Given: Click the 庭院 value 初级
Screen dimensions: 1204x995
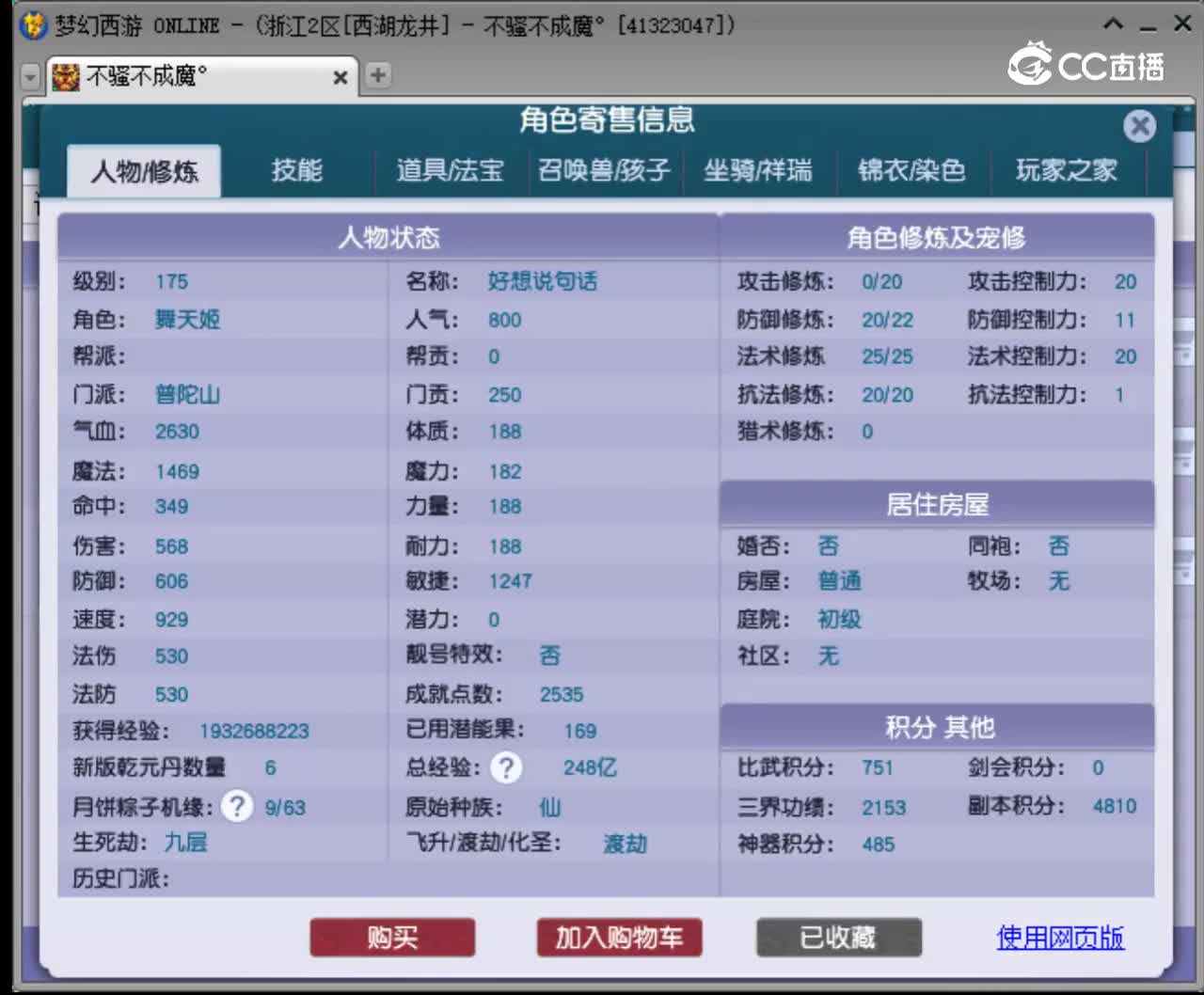Looking at the screenshot, I should click(840, 619).
